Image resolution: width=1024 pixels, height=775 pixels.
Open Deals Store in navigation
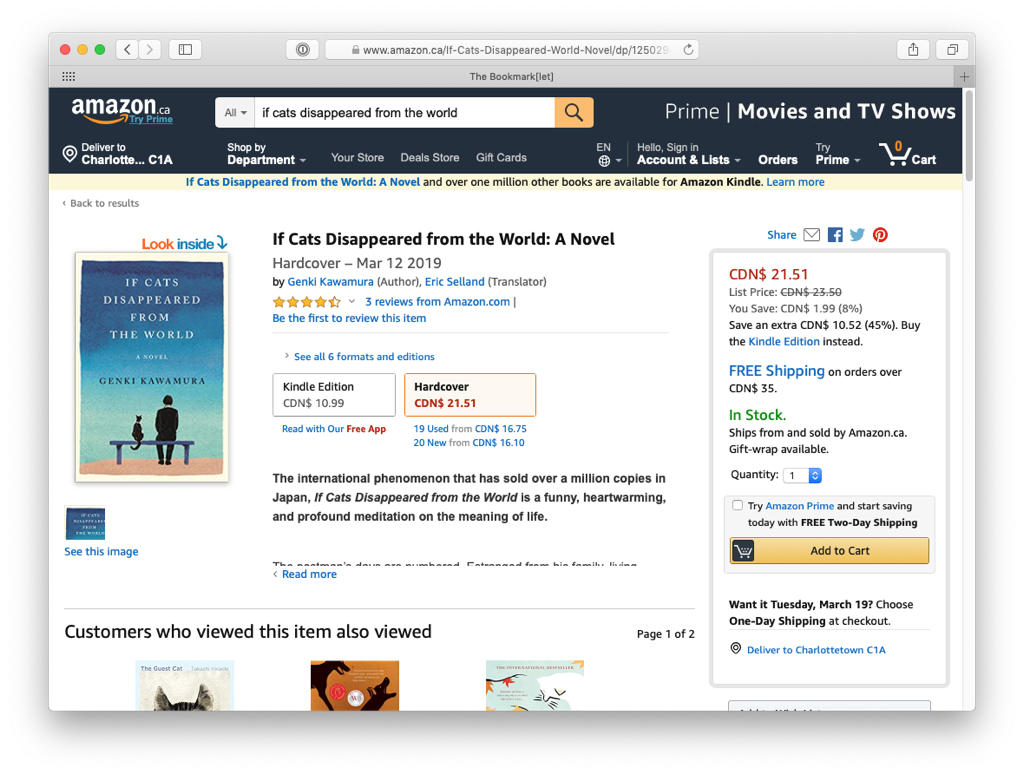click(x=430, y=157)
